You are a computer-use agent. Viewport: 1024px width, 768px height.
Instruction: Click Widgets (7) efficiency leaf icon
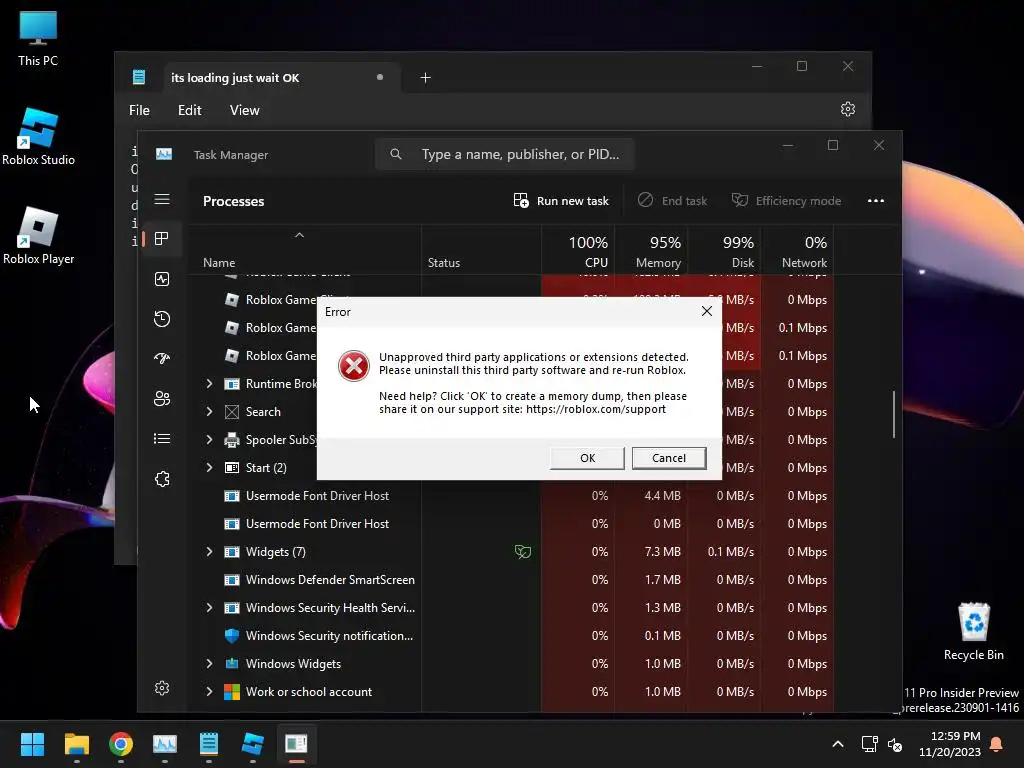coord(522,552)
